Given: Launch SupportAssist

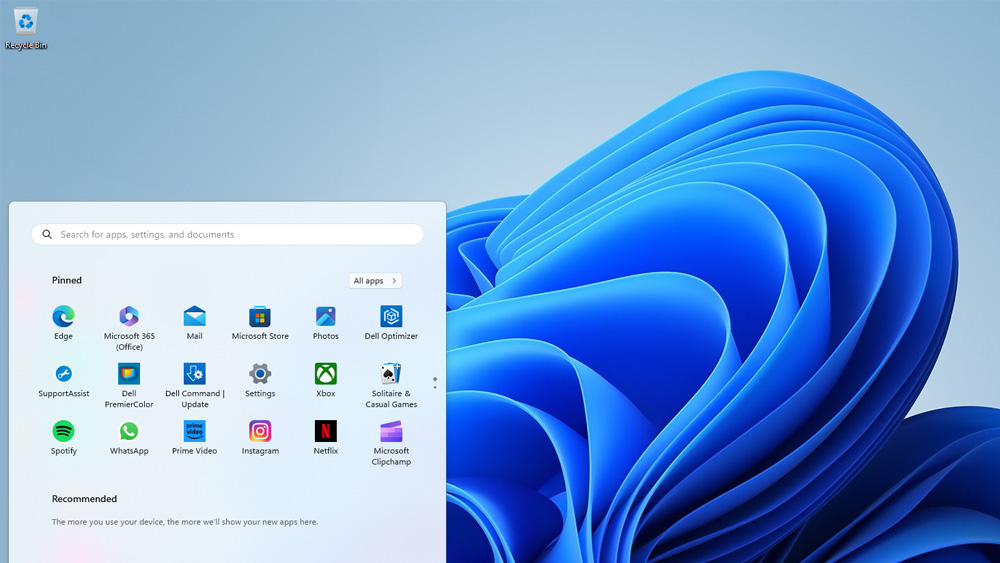Looking at the screenshot, I should pos(63,381).
